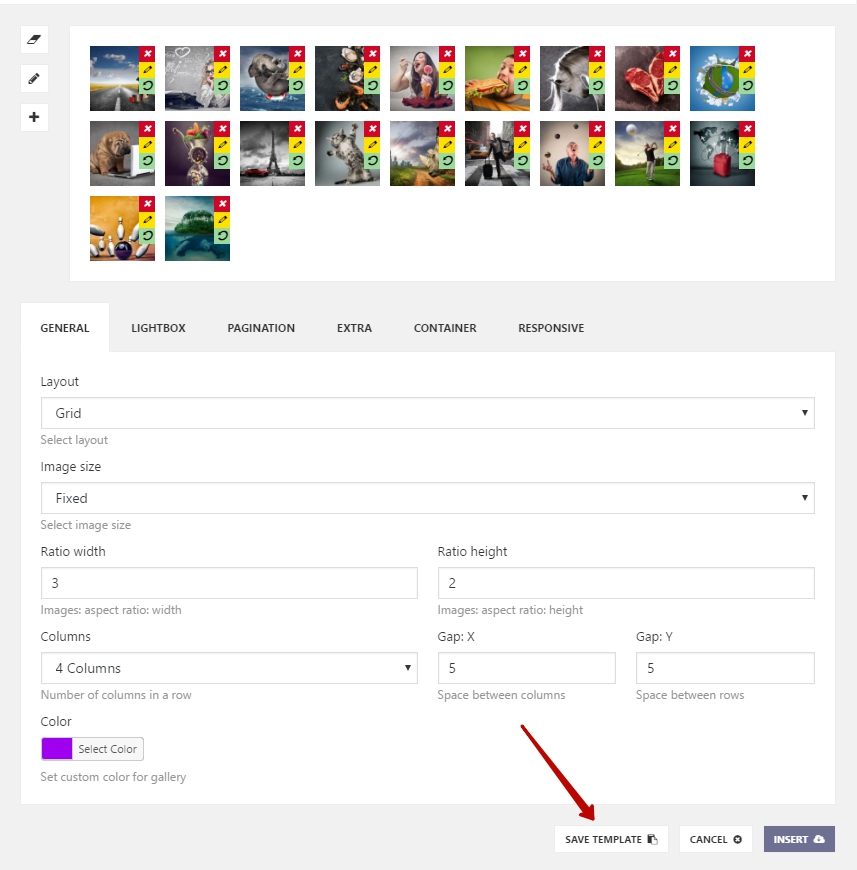Open the Image size dropdown showing Fixed

[428, 498]
